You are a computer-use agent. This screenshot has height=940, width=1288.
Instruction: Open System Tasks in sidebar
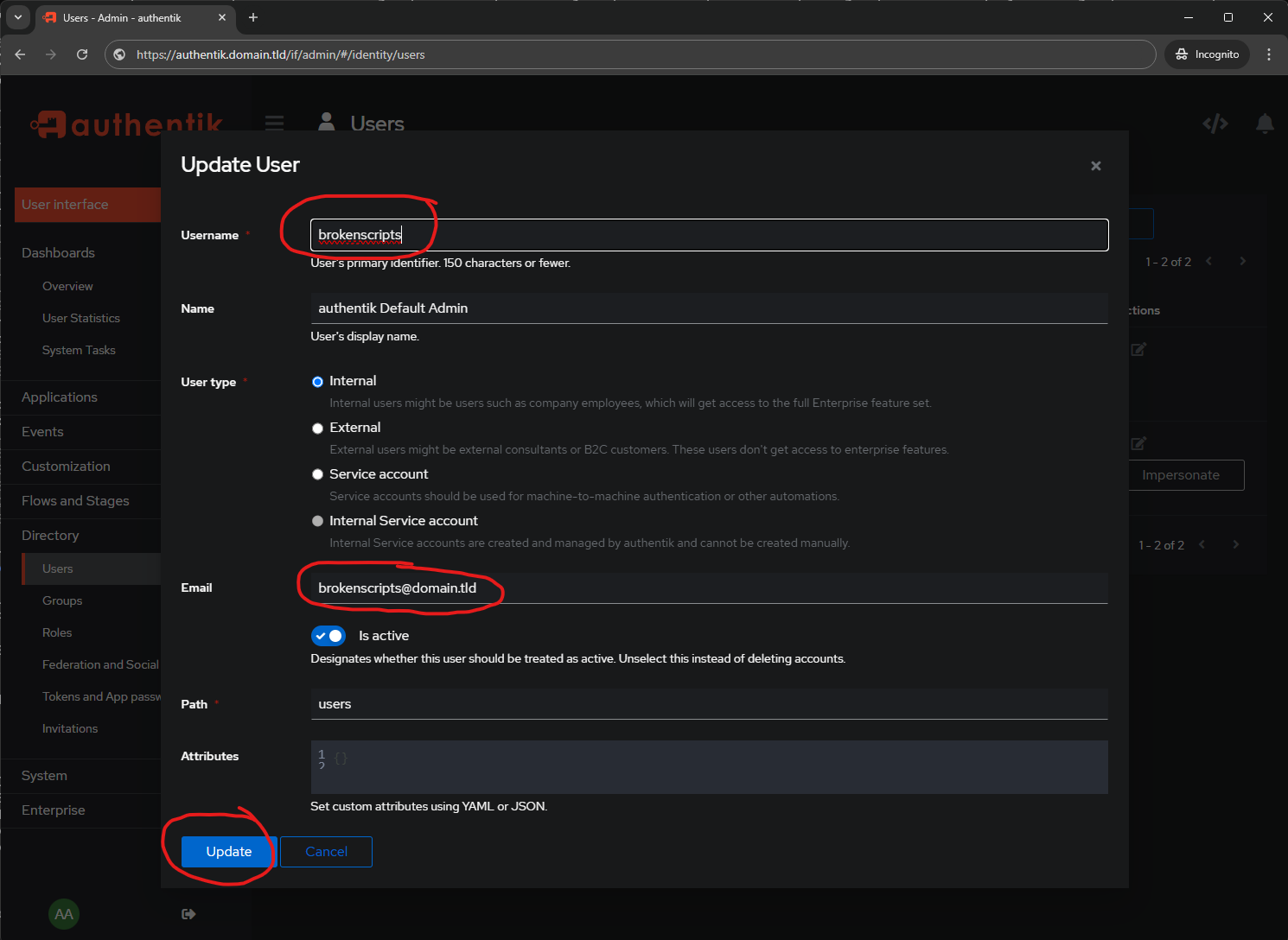click(x=79, y=351)
